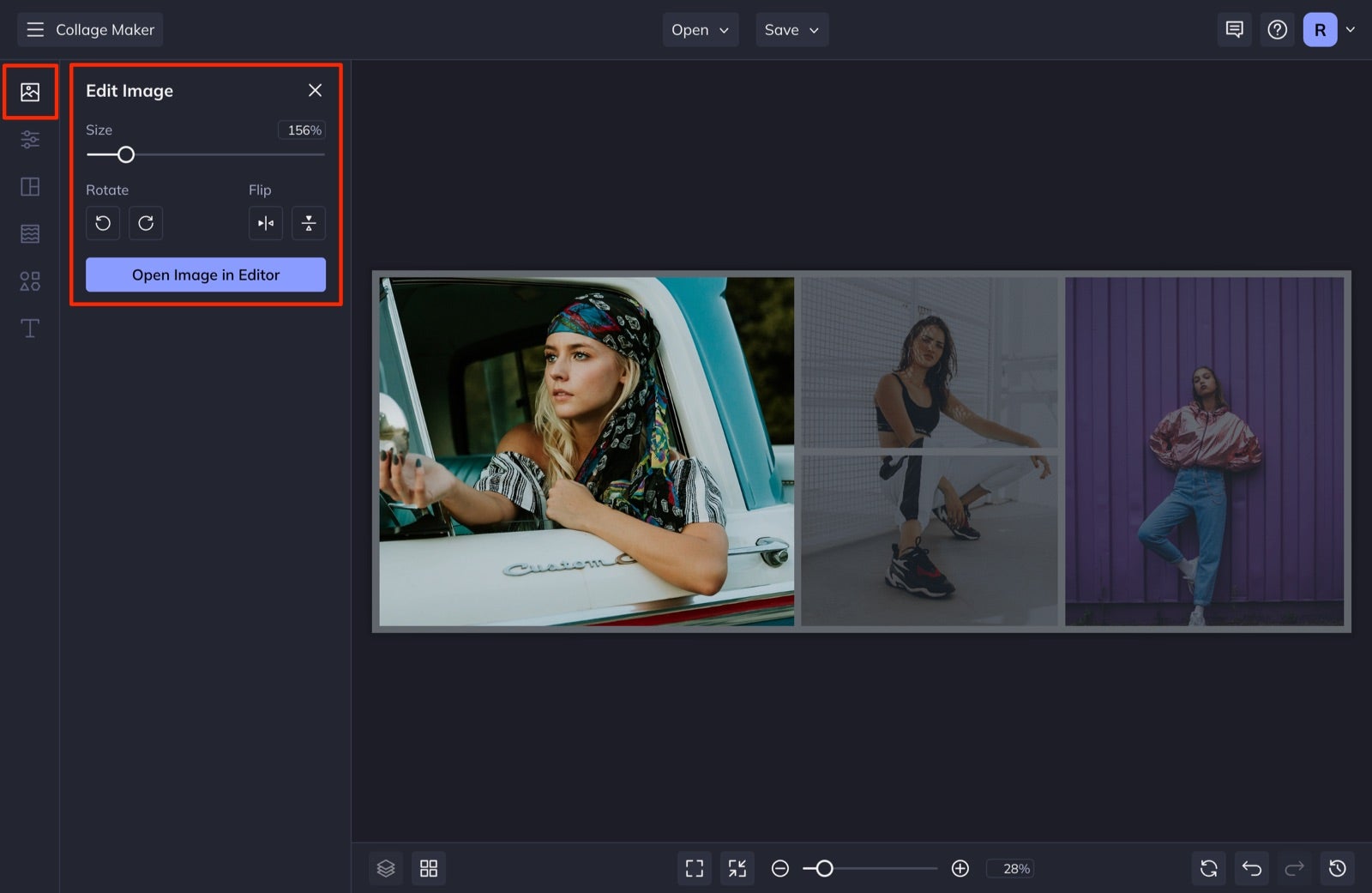This screenshot has height=893, width=1372.
Task: Open the Collage Maker hamburger menu
Action: pos(35,30)
